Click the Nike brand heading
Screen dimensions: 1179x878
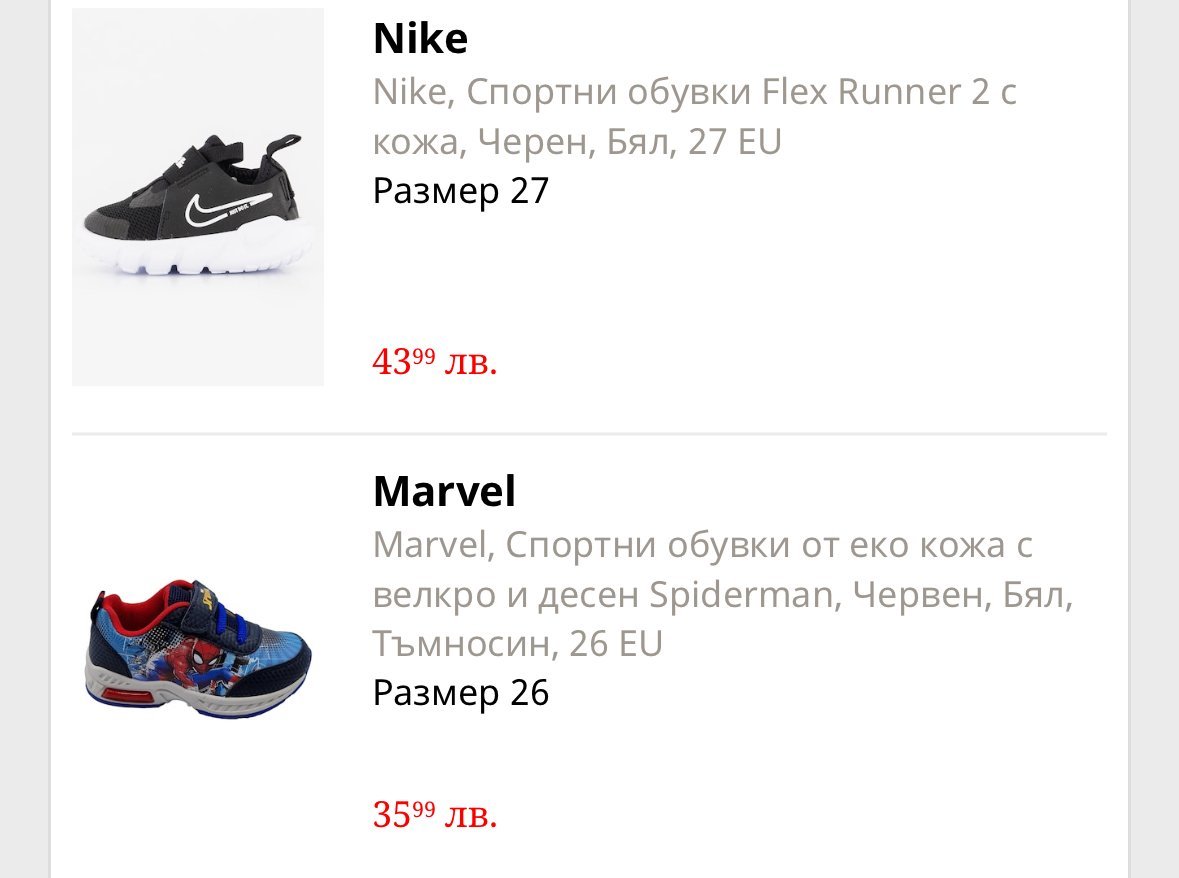[x=420, y=39]
